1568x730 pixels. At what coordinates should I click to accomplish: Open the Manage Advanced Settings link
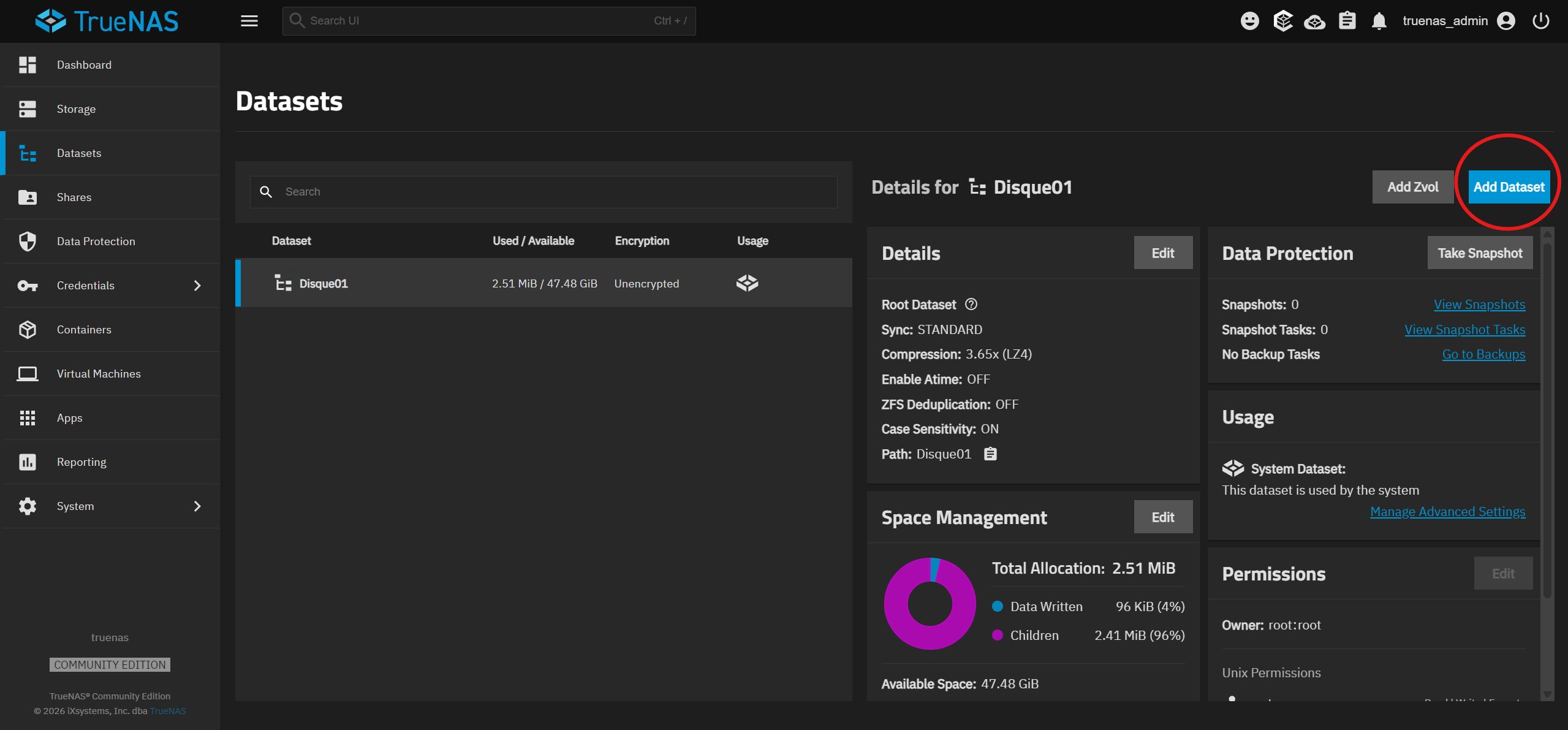[1447, 512]
